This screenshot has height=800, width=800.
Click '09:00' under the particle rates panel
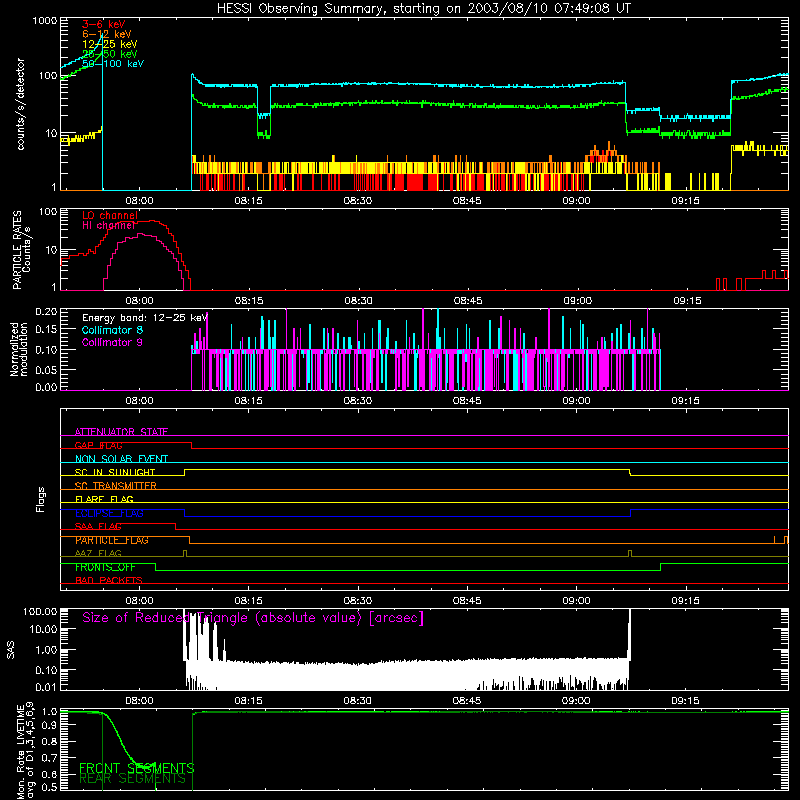point(577,301)
